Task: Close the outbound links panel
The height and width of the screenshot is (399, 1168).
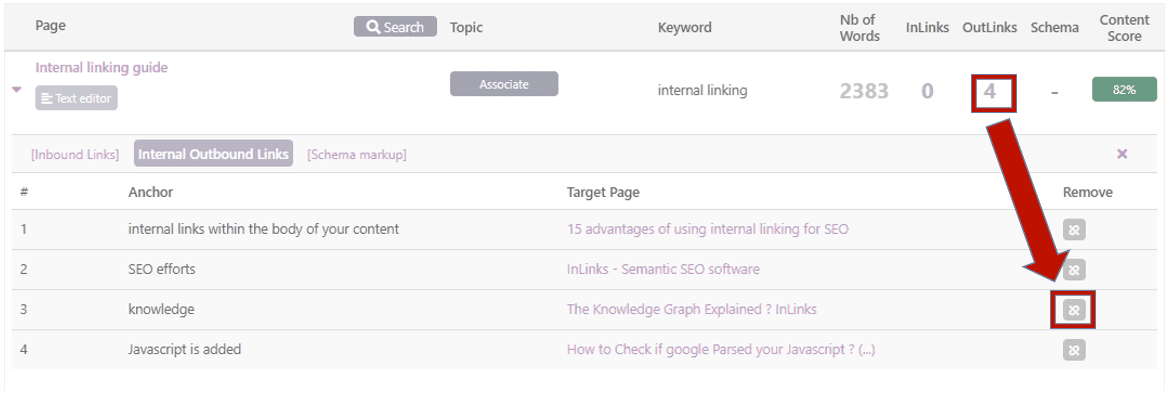Action: [1122, 154]
